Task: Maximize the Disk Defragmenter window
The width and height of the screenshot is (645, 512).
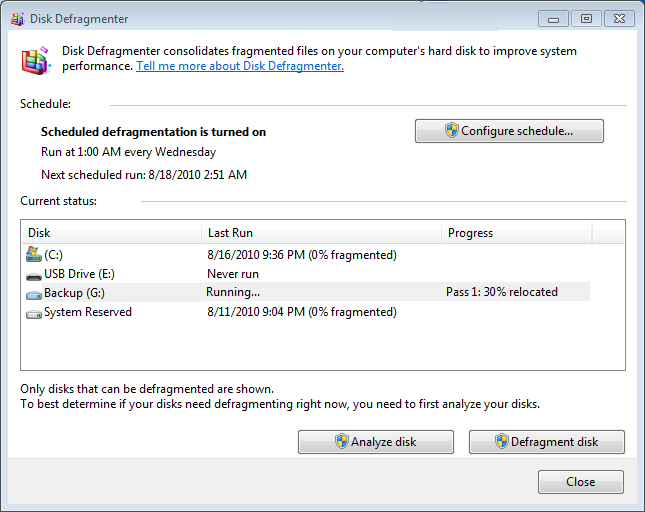Action: [586, 18]
